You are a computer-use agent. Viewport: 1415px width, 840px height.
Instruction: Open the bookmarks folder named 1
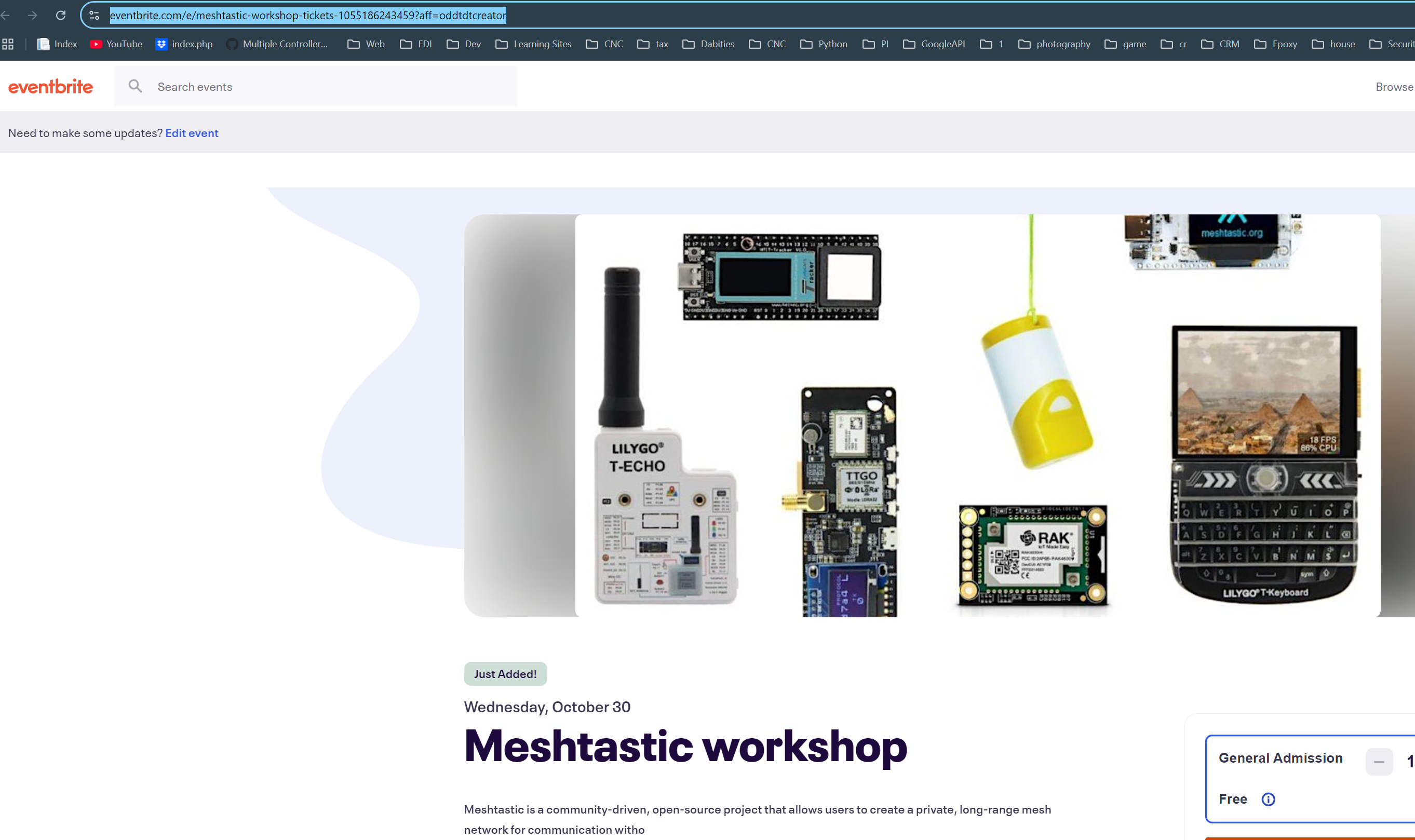992,44
